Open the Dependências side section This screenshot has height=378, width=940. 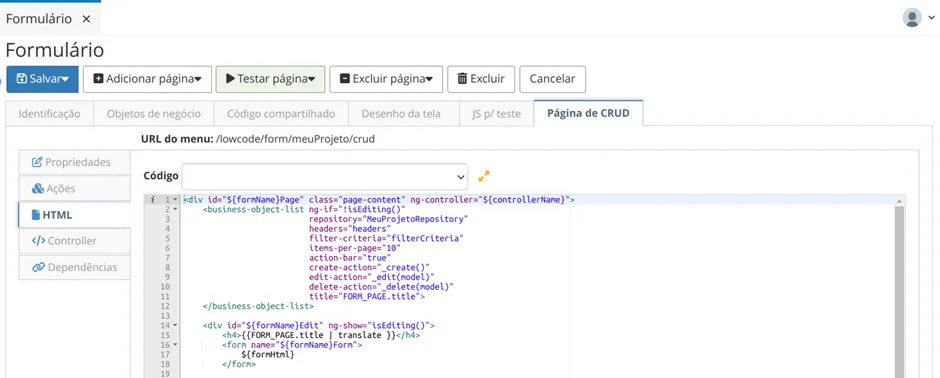pos(74,267)
